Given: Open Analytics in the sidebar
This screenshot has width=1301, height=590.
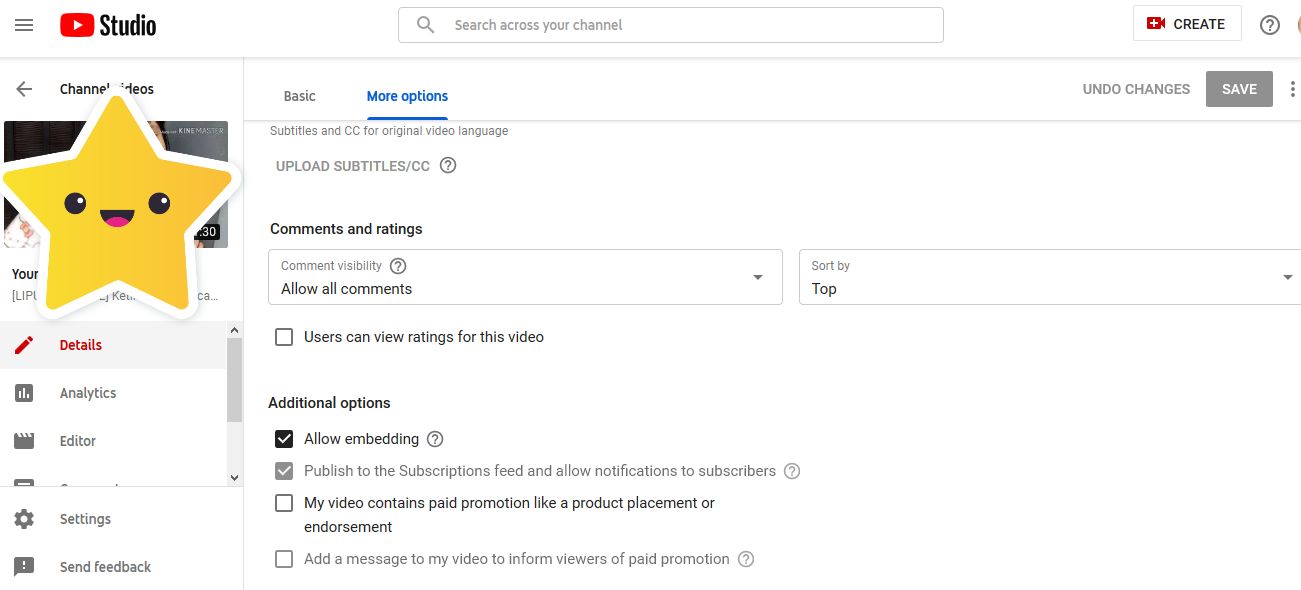Looking at the screenshot, I should coord(114,393).
